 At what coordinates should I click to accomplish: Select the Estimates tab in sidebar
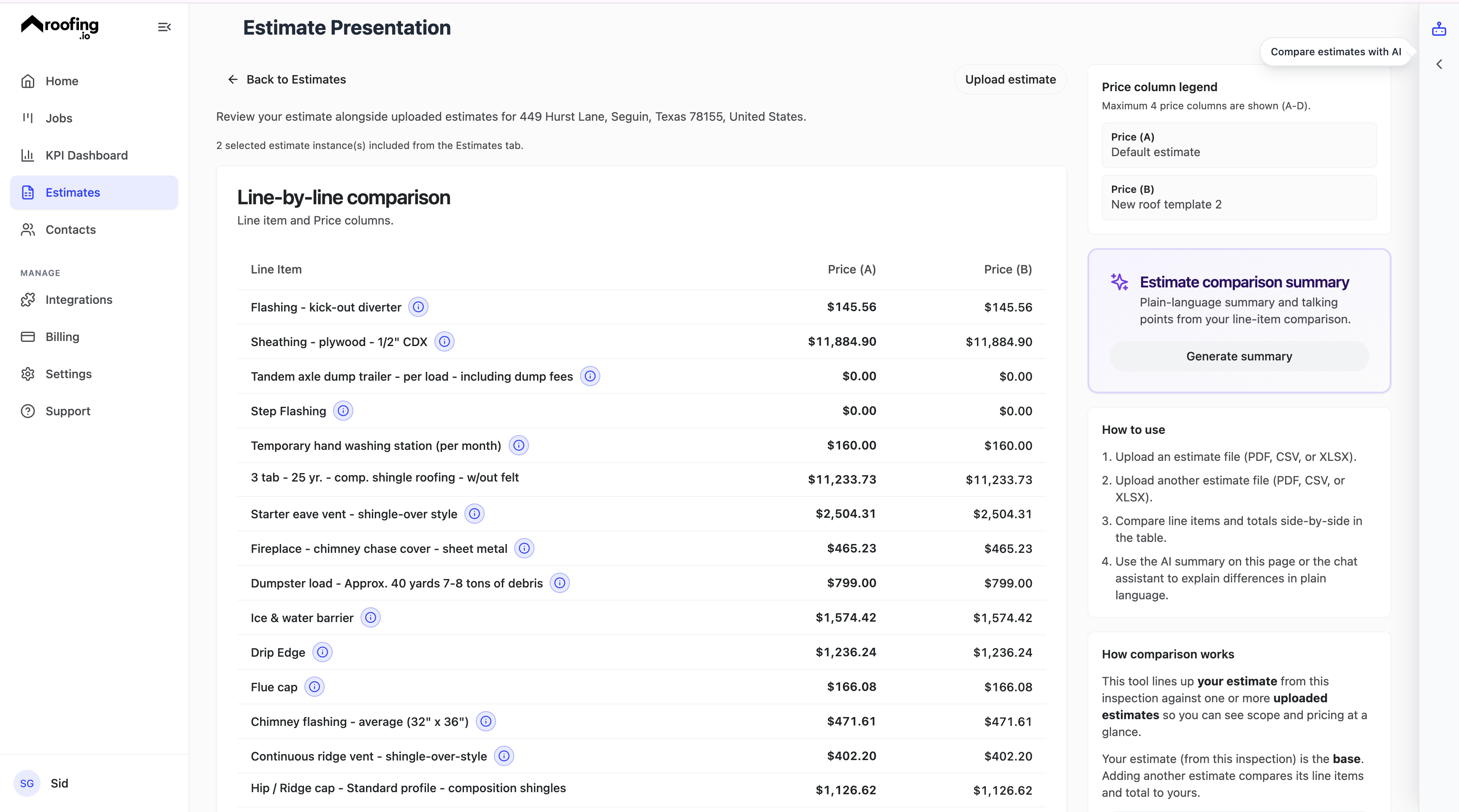[x=73, y=192]
